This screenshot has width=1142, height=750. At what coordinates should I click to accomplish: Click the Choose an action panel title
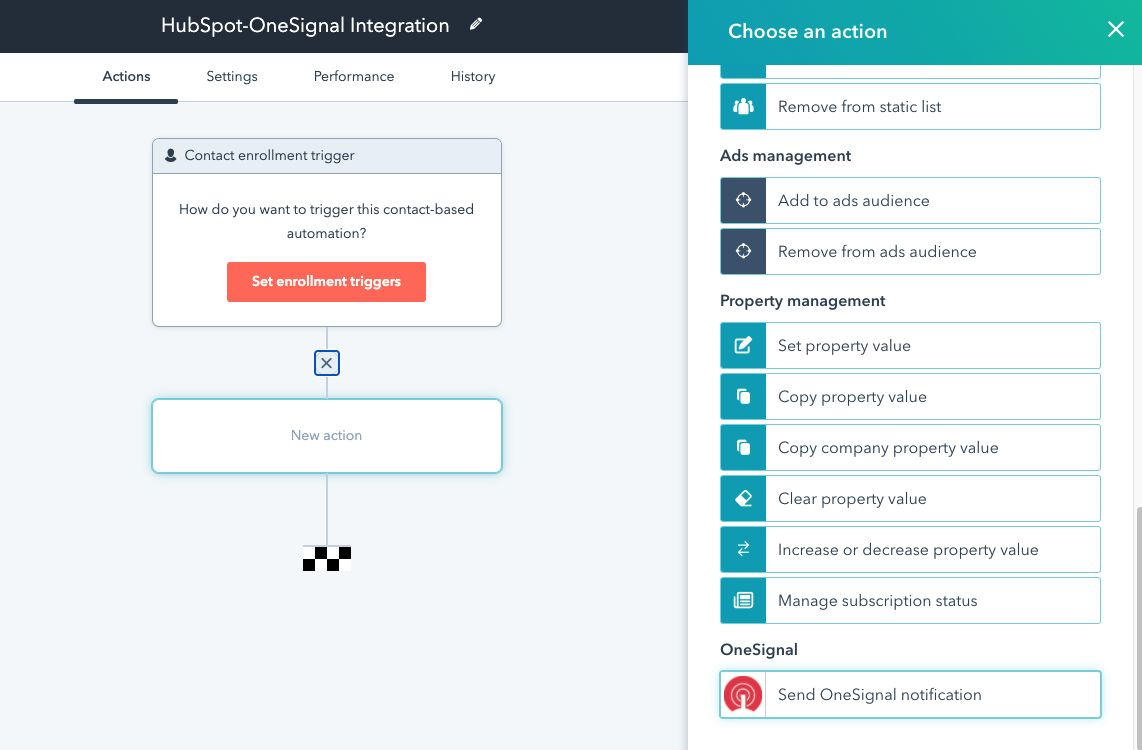point(808,31)
